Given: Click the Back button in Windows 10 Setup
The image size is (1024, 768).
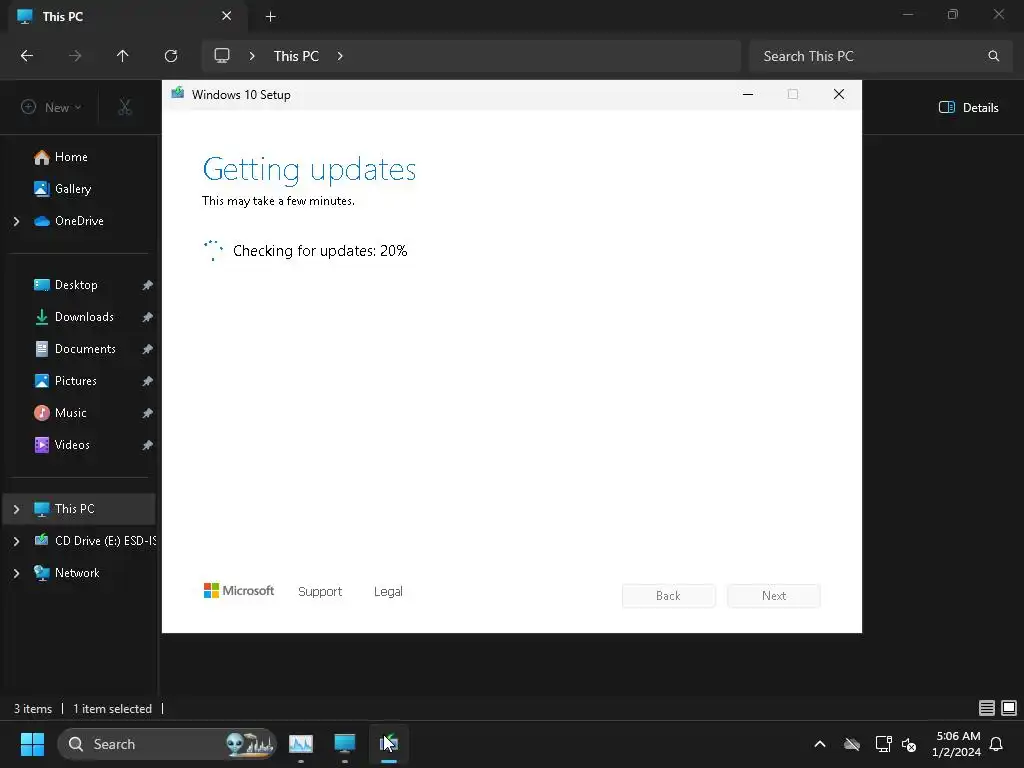Looking at the screenshot, I should 669,596.
